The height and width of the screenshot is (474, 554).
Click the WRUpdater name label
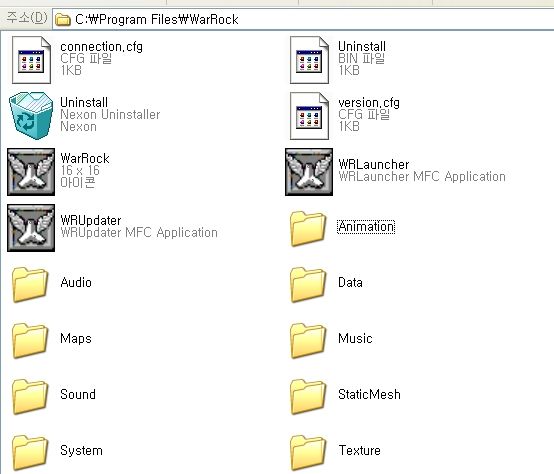(90, 220)
